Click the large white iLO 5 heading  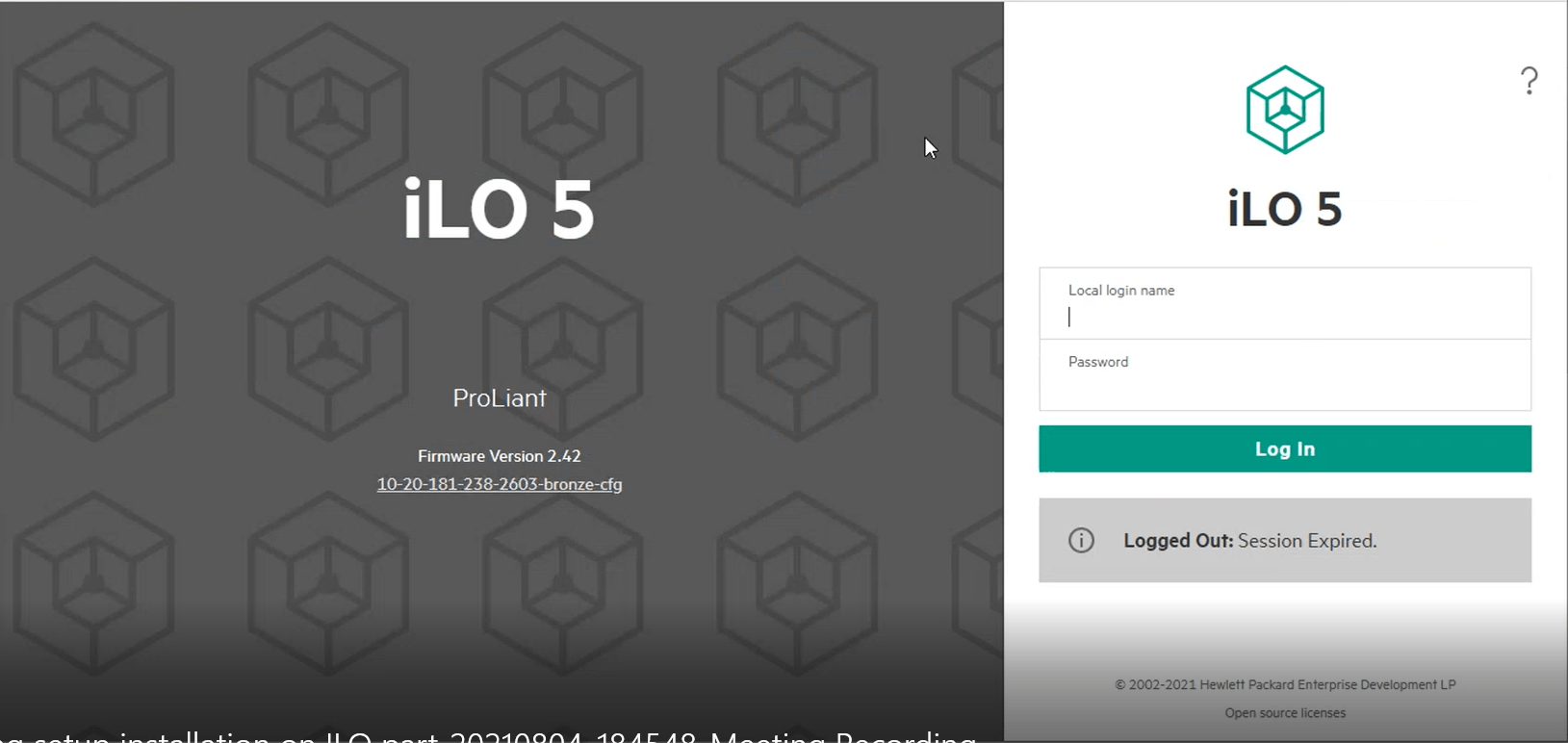coord(499,209)
